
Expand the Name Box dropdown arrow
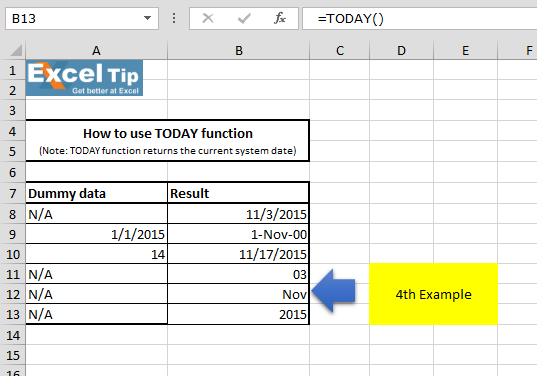pyautogui.click(x=147, y=18)
